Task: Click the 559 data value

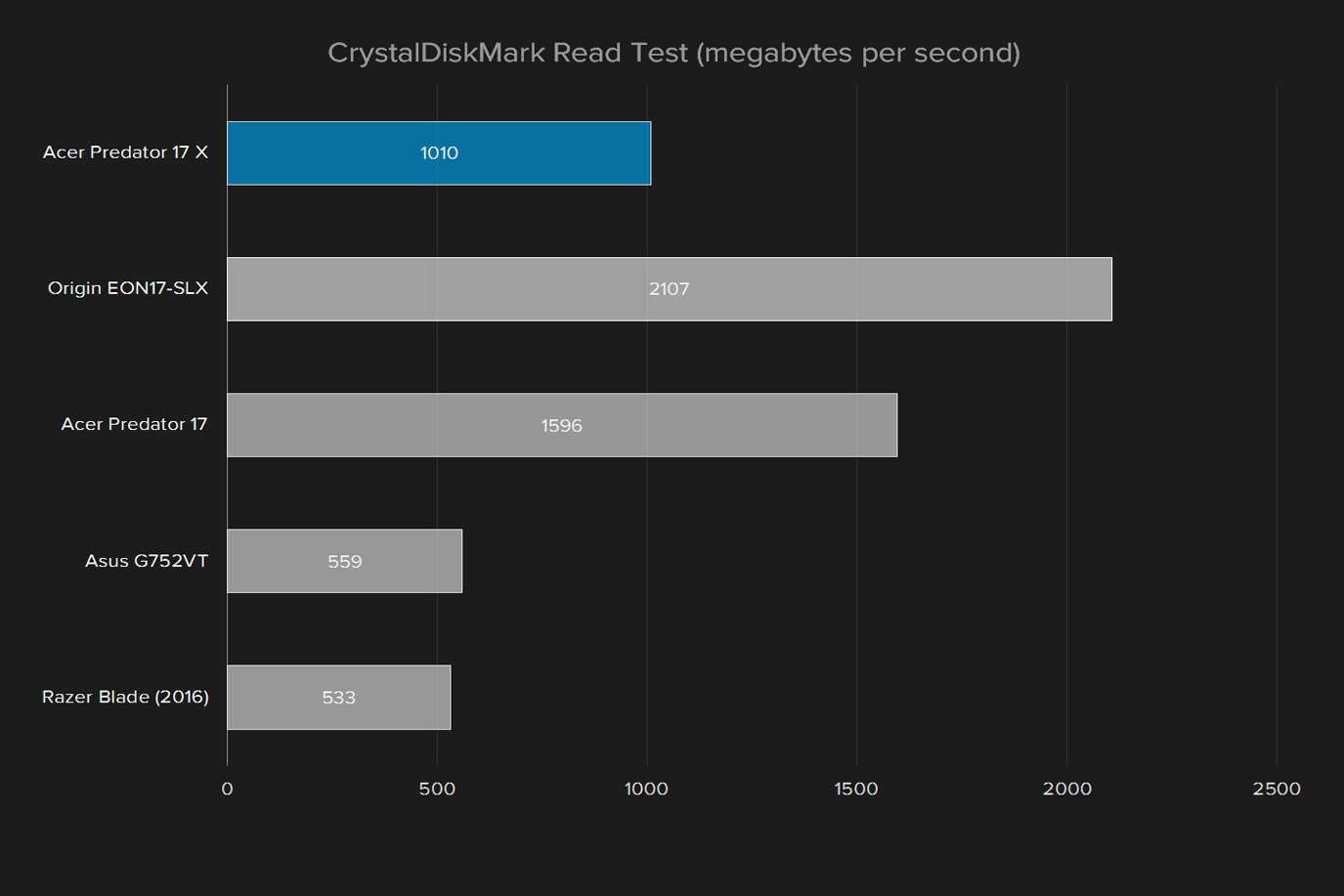Action: 345,562
